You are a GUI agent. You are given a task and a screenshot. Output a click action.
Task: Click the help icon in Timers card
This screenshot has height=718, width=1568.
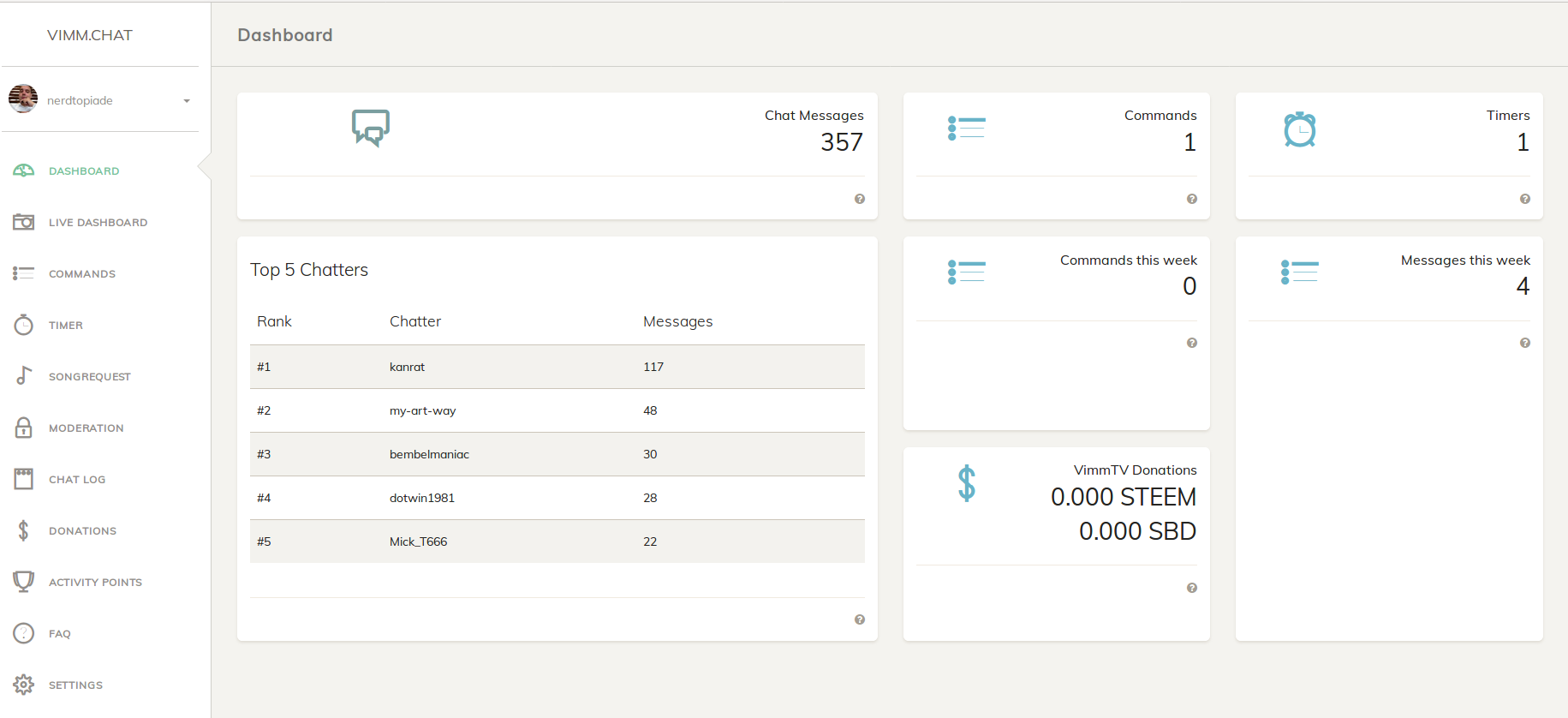[x=1525, y=199]
